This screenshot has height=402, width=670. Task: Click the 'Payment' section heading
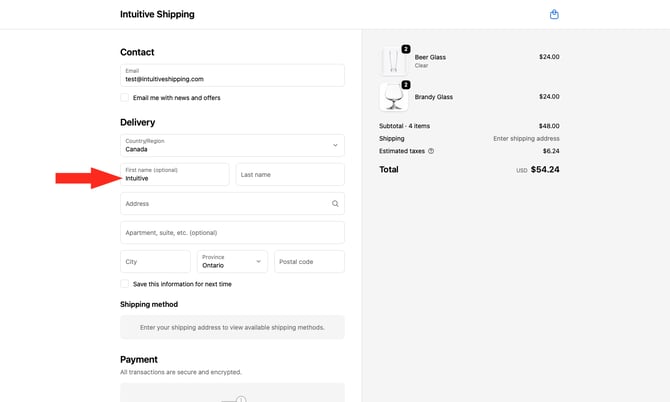(x=139, y=359)
